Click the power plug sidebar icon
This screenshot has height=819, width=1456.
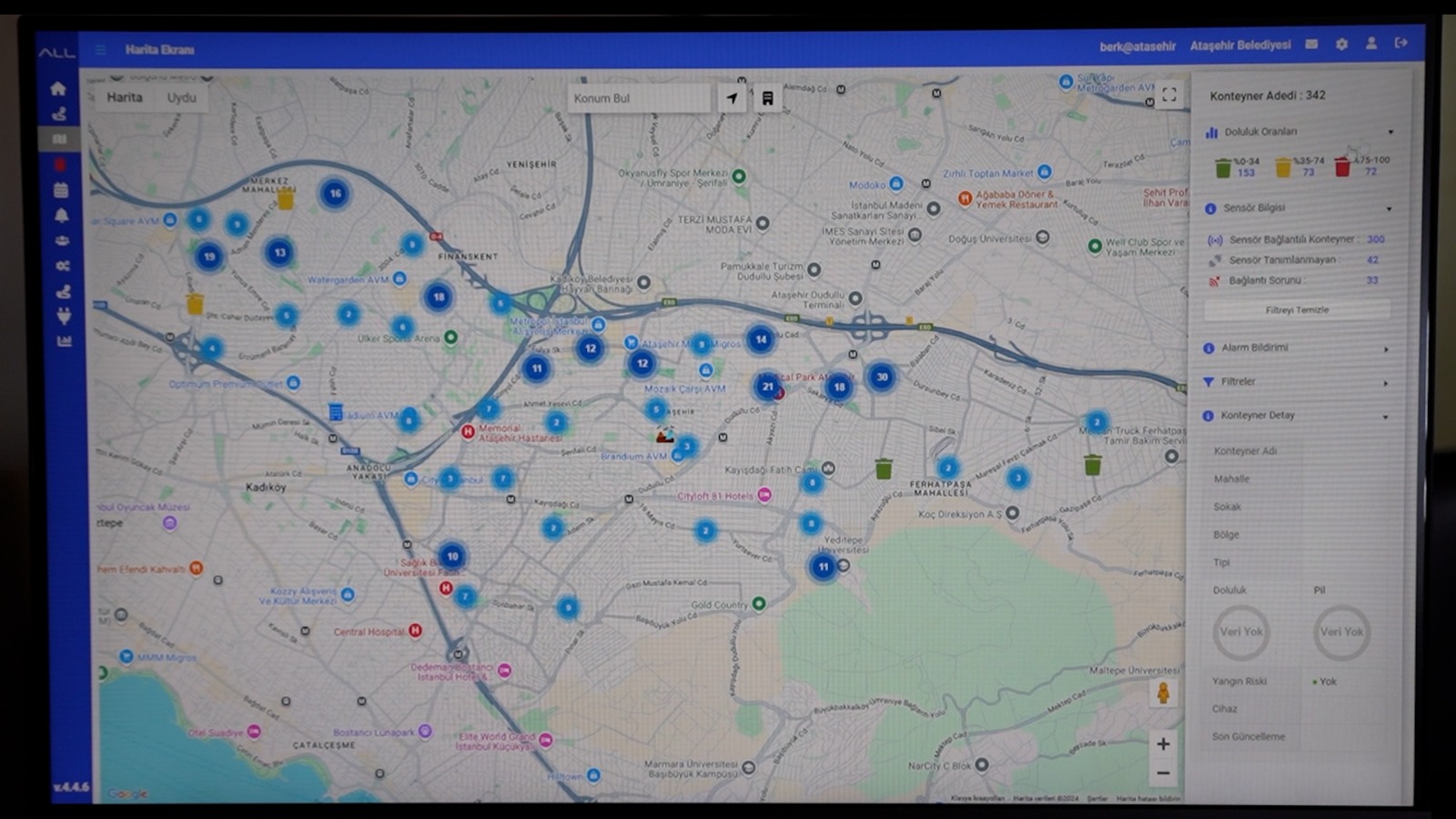pos(63,316)
